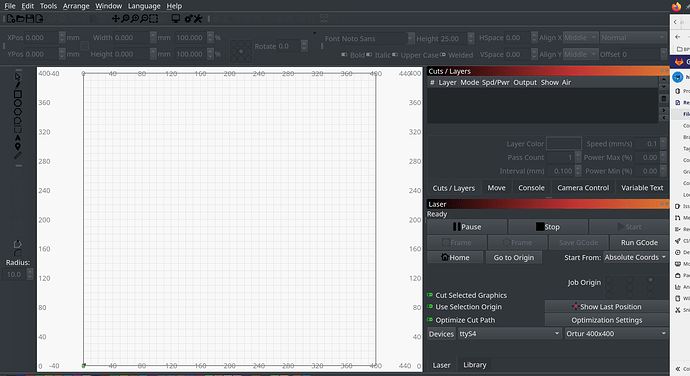
Task: Click the Go to Origin button
Action: pyautogui.click(x=514, y=257)
